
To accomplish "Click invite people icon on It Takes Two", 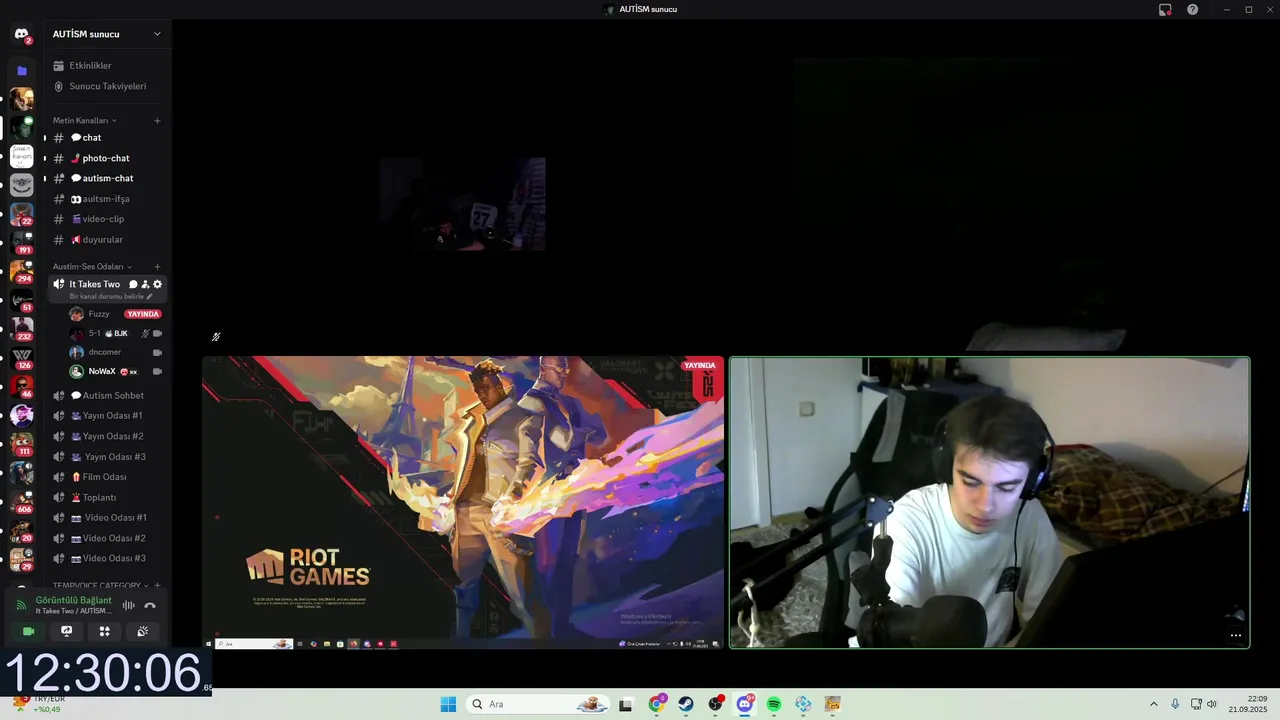I will [x=145, y=284].
